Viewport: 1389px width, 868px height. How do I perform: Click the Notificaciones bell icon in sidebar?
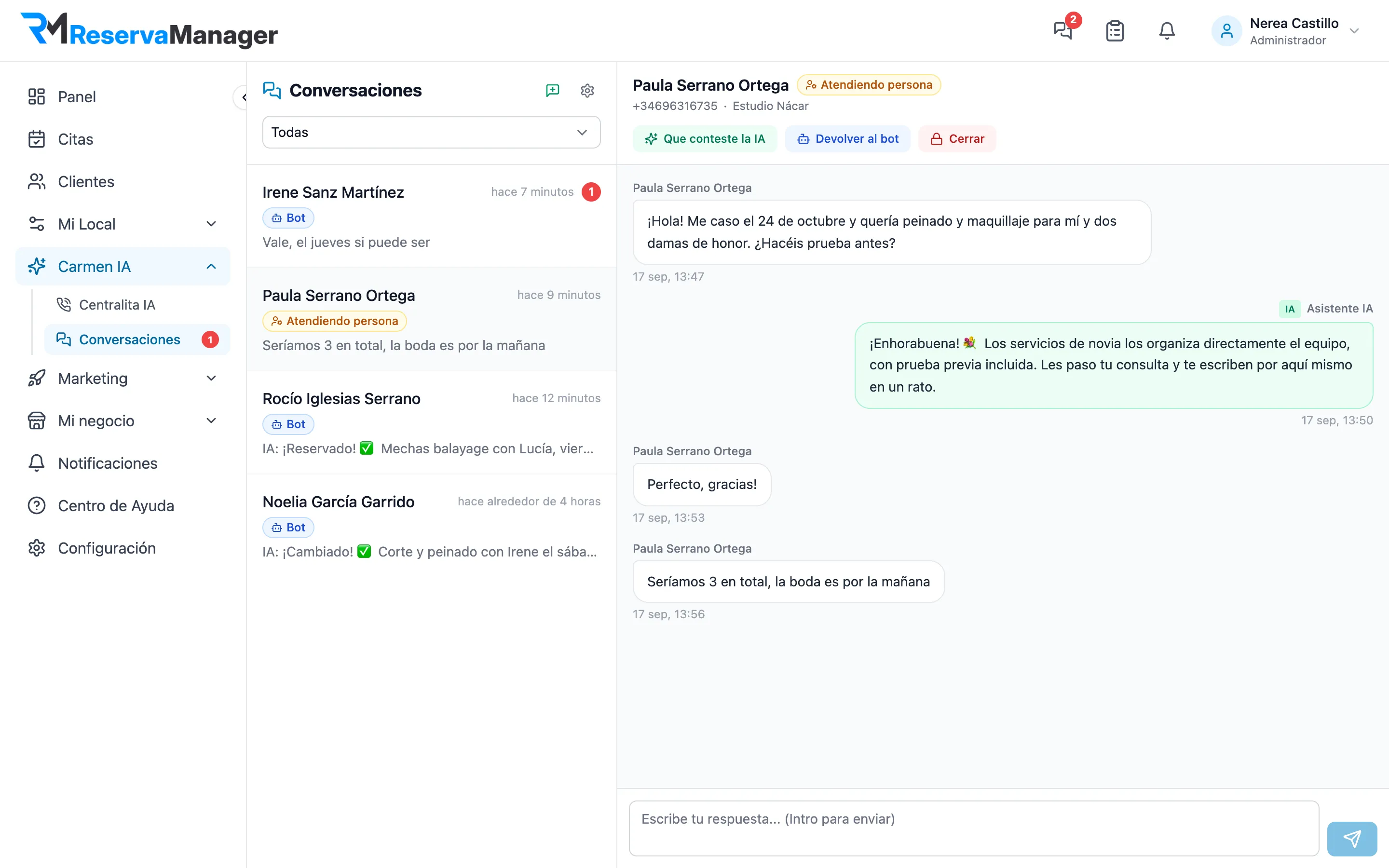click(x=37, y=463)
